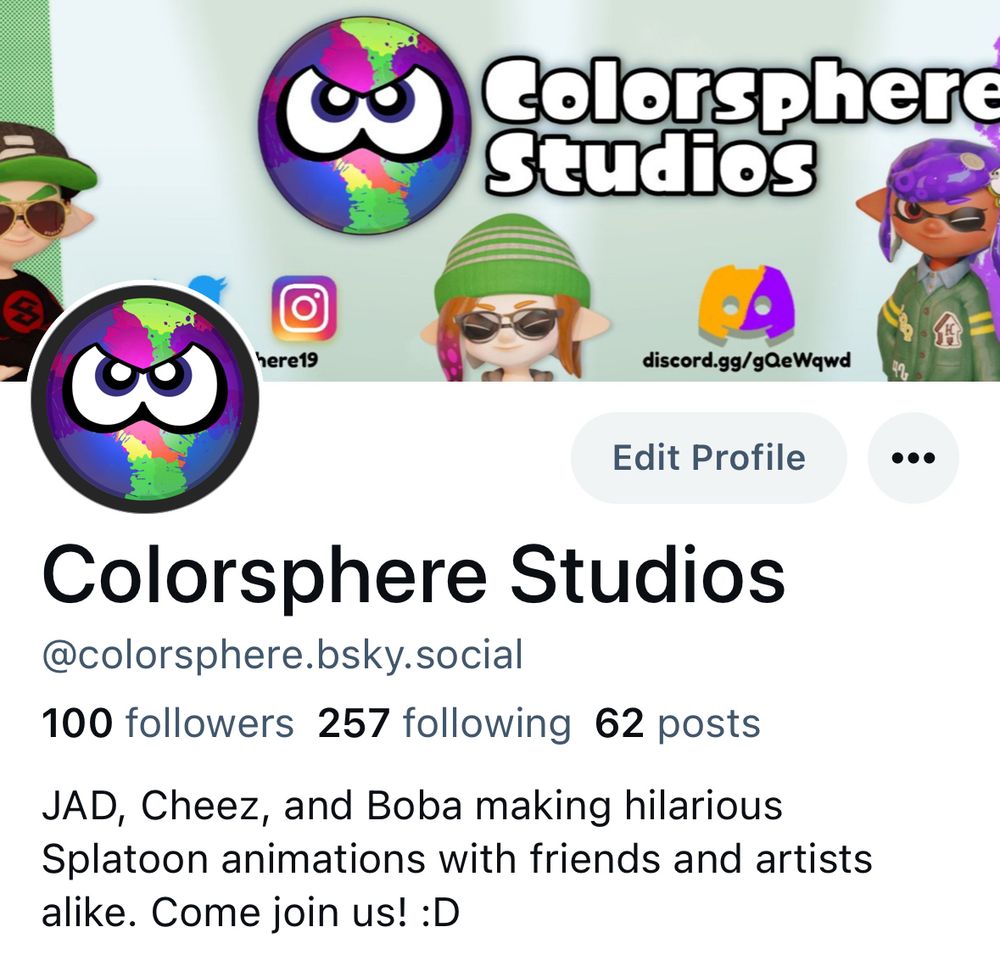Open the 257 following list
The width and height of the screenshot is (1000, 977).
click(x=444, y=723)
